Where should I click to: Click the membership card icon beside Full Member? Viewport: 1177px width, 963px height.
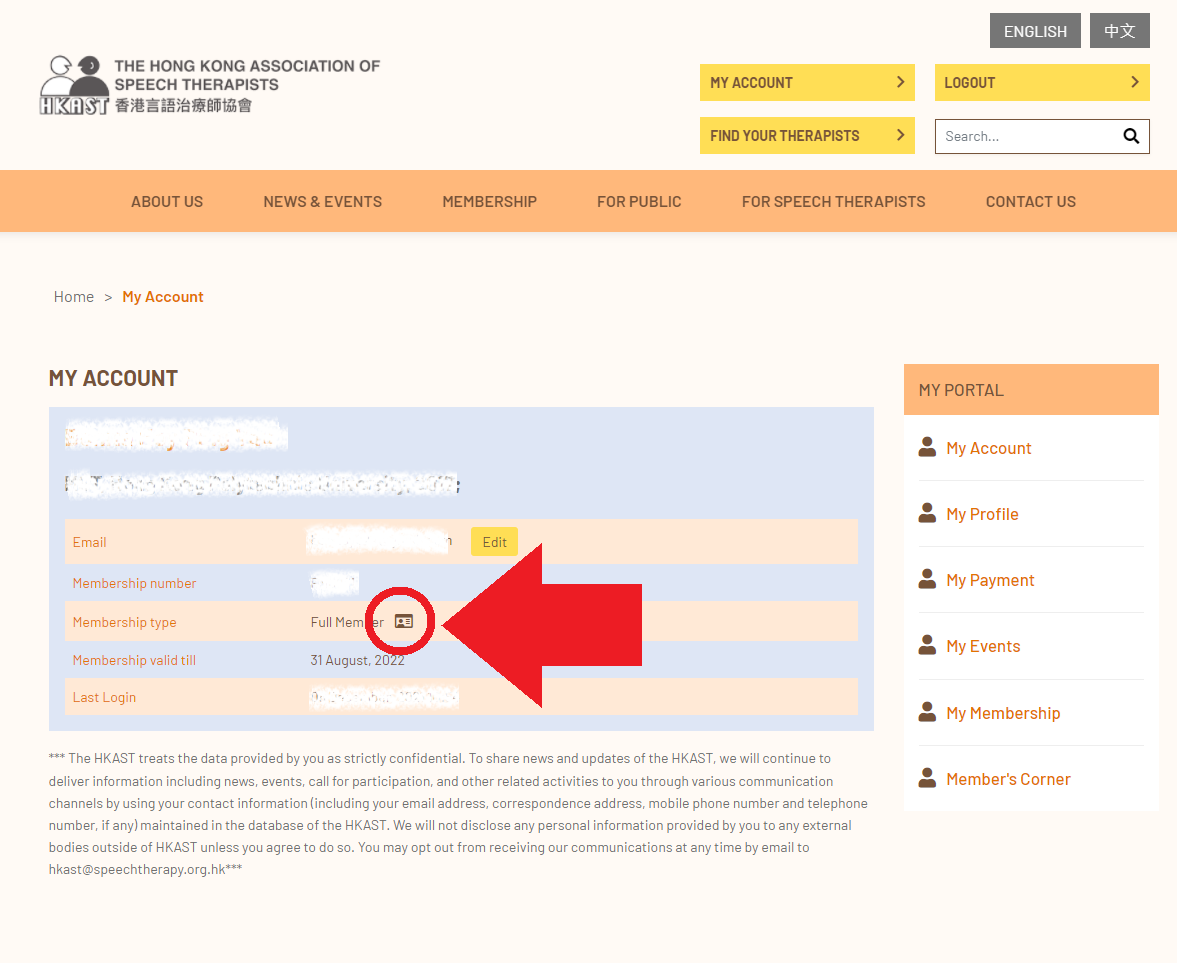point(404,621)
